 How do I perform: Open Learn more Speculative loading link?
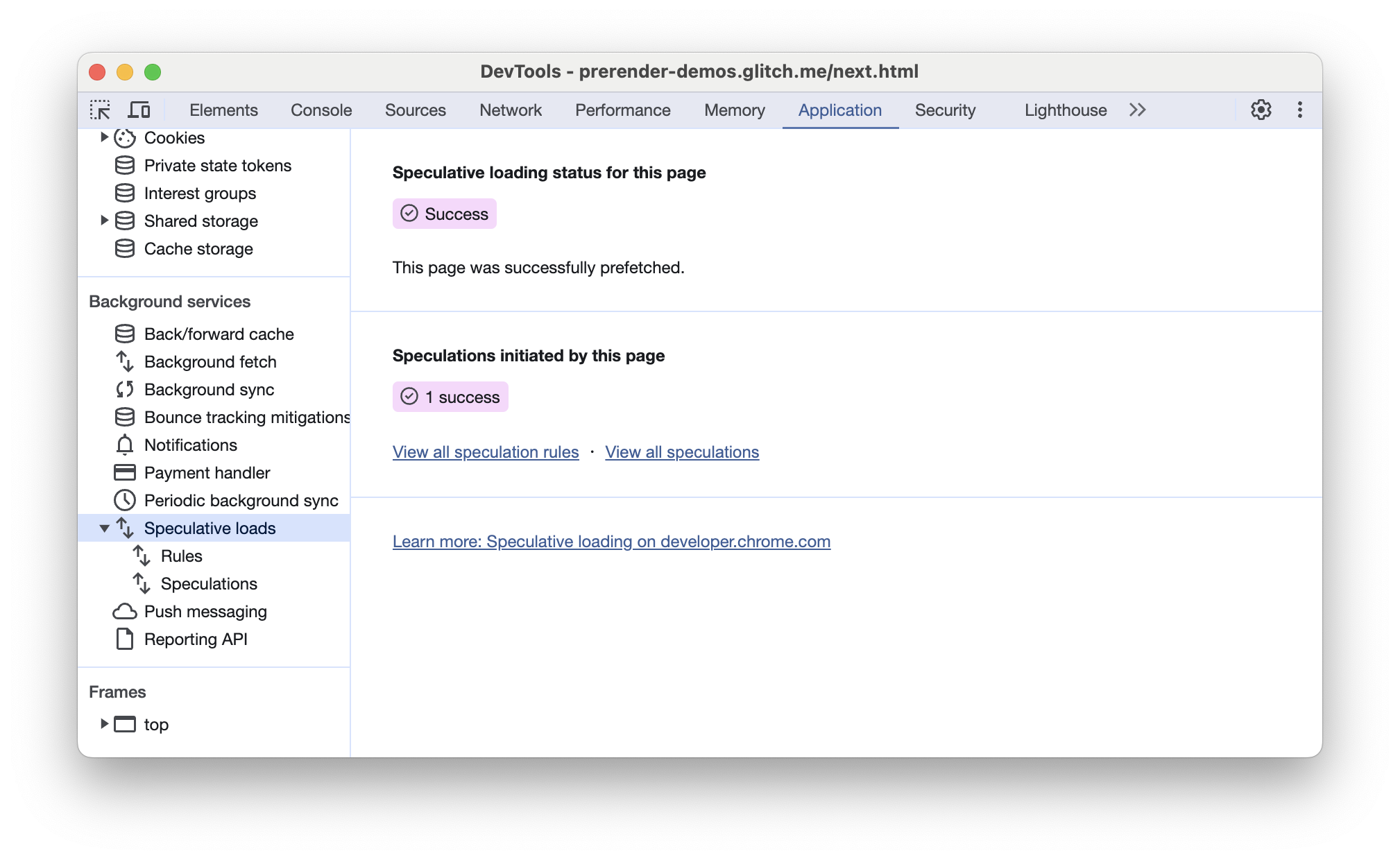tap(612, 541)
